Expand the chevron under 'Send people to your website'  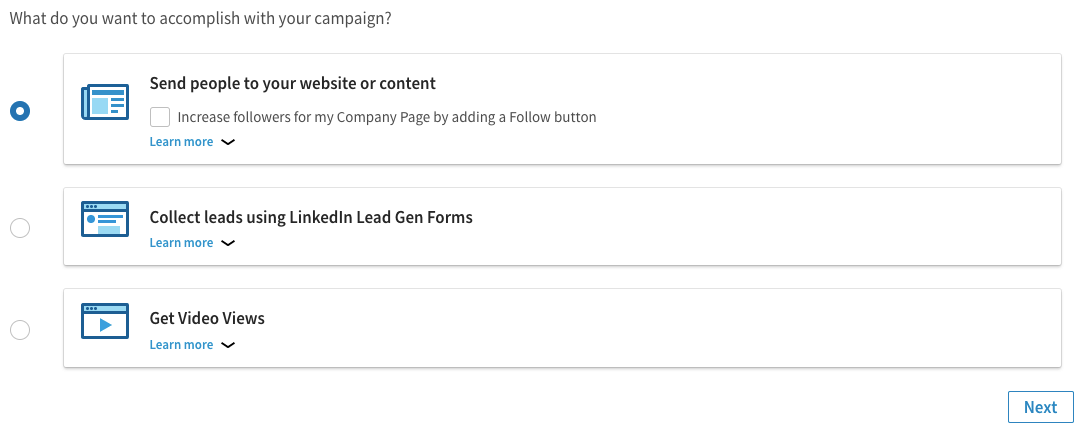[x=228, y=142]
